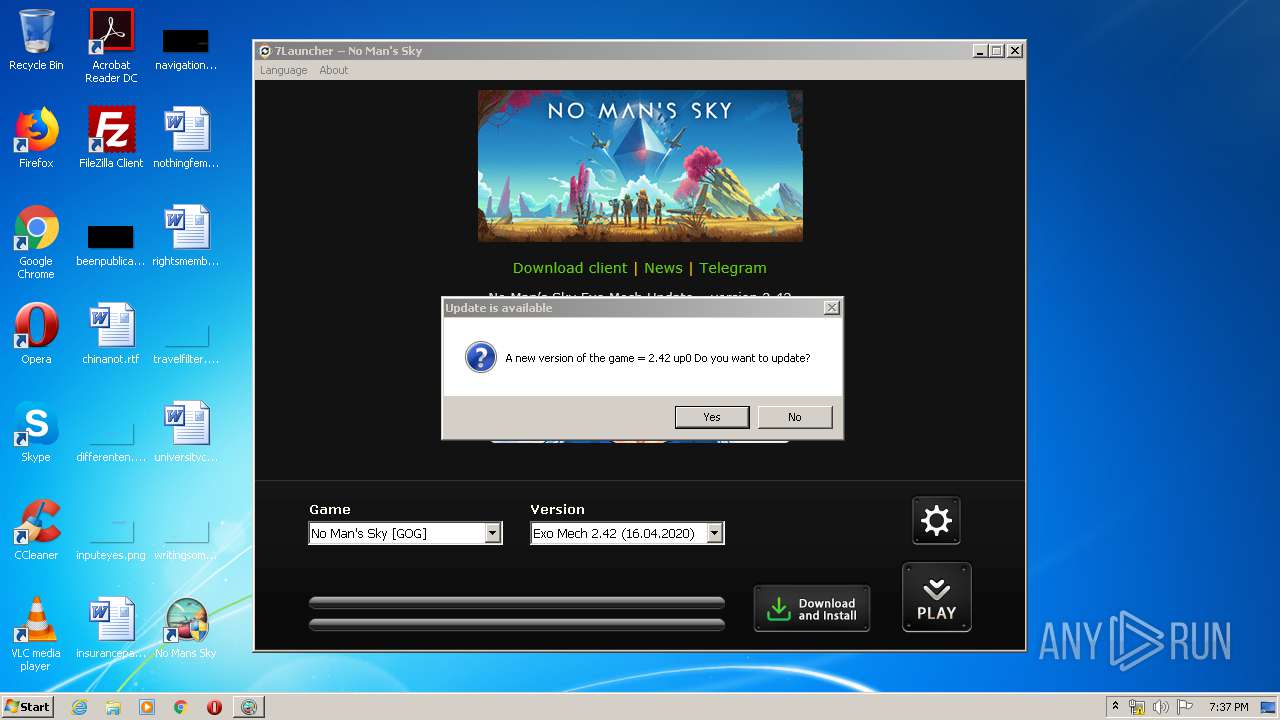Open the About menu
Viewport: 1280px width, 720px height.
pos(334,70)
